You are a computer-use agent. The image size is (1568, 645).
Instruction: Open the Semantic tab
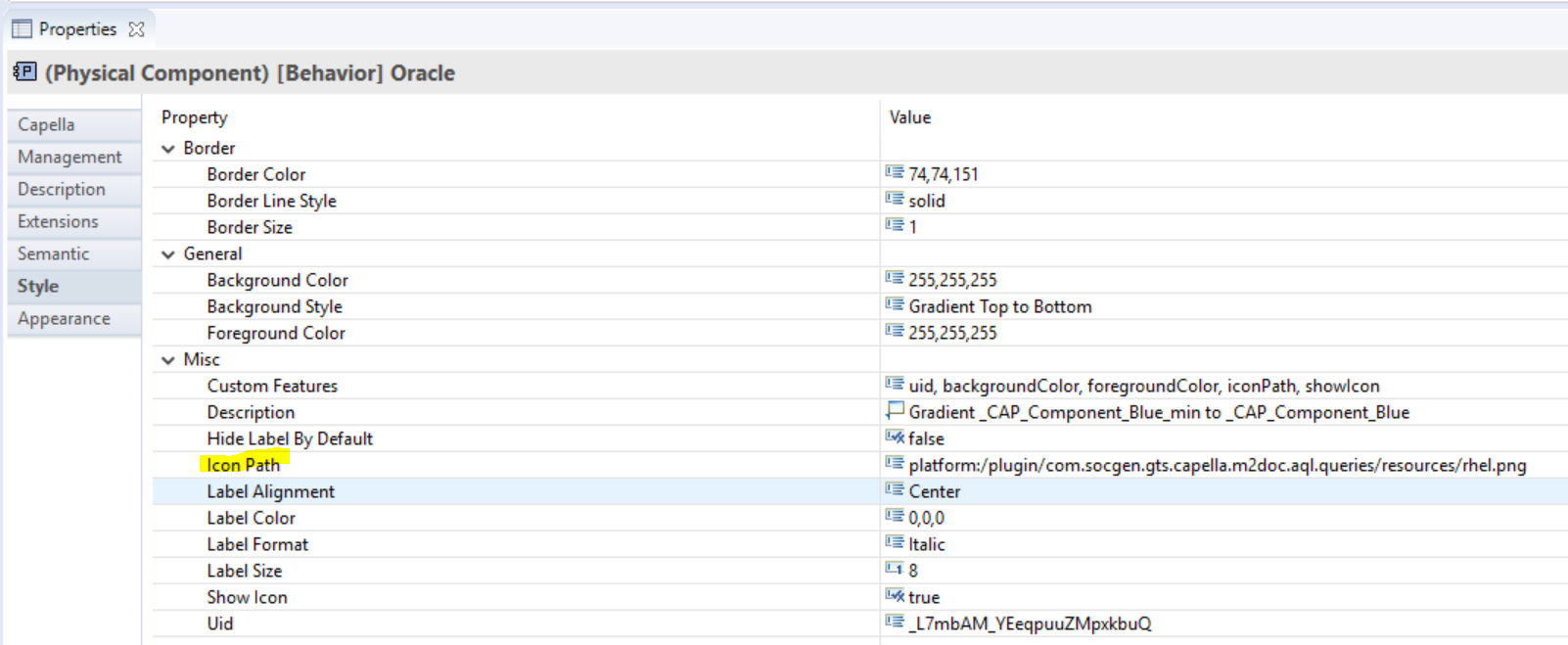(74, 253)
